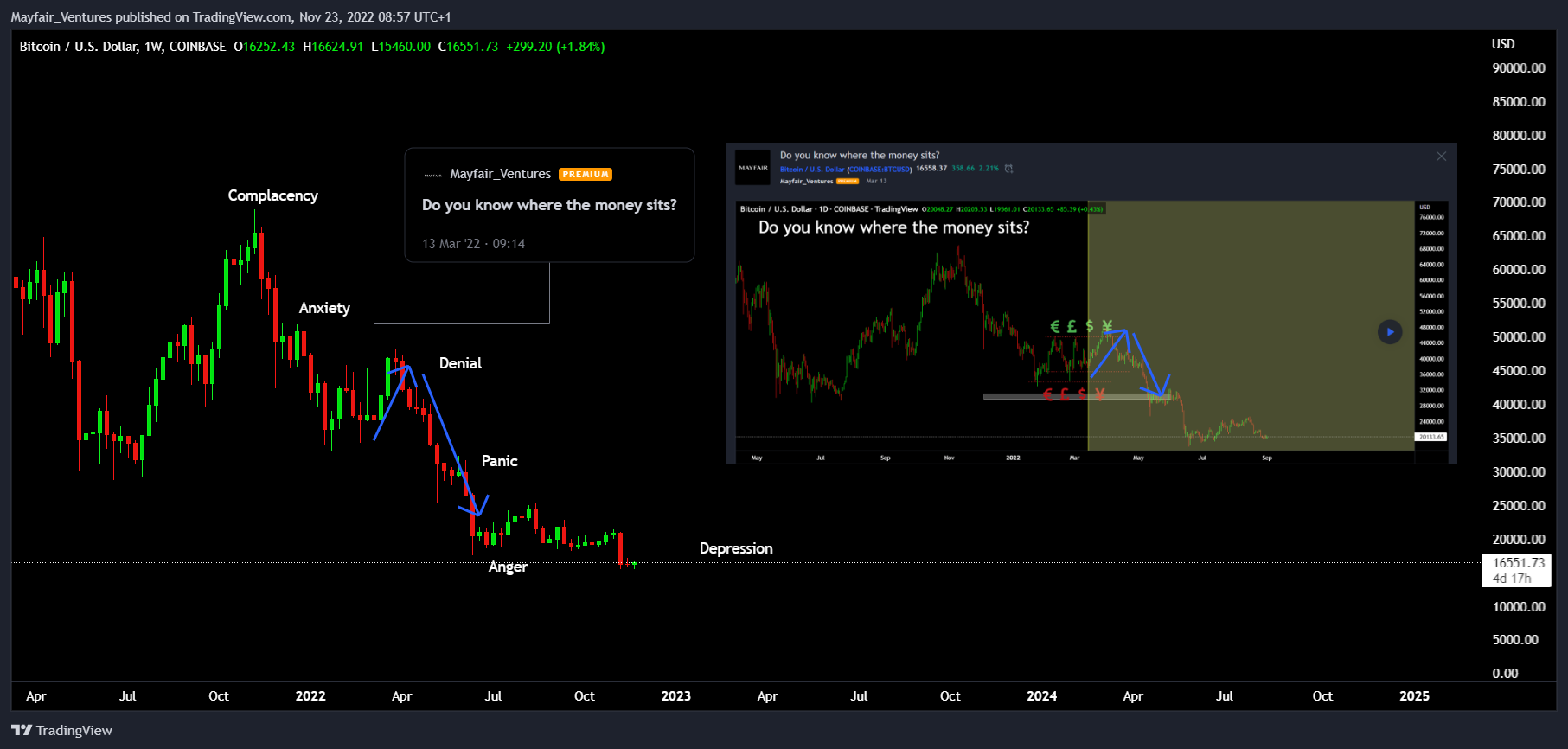Click the 70000.00 price axis value

[x=1519, y=202]
